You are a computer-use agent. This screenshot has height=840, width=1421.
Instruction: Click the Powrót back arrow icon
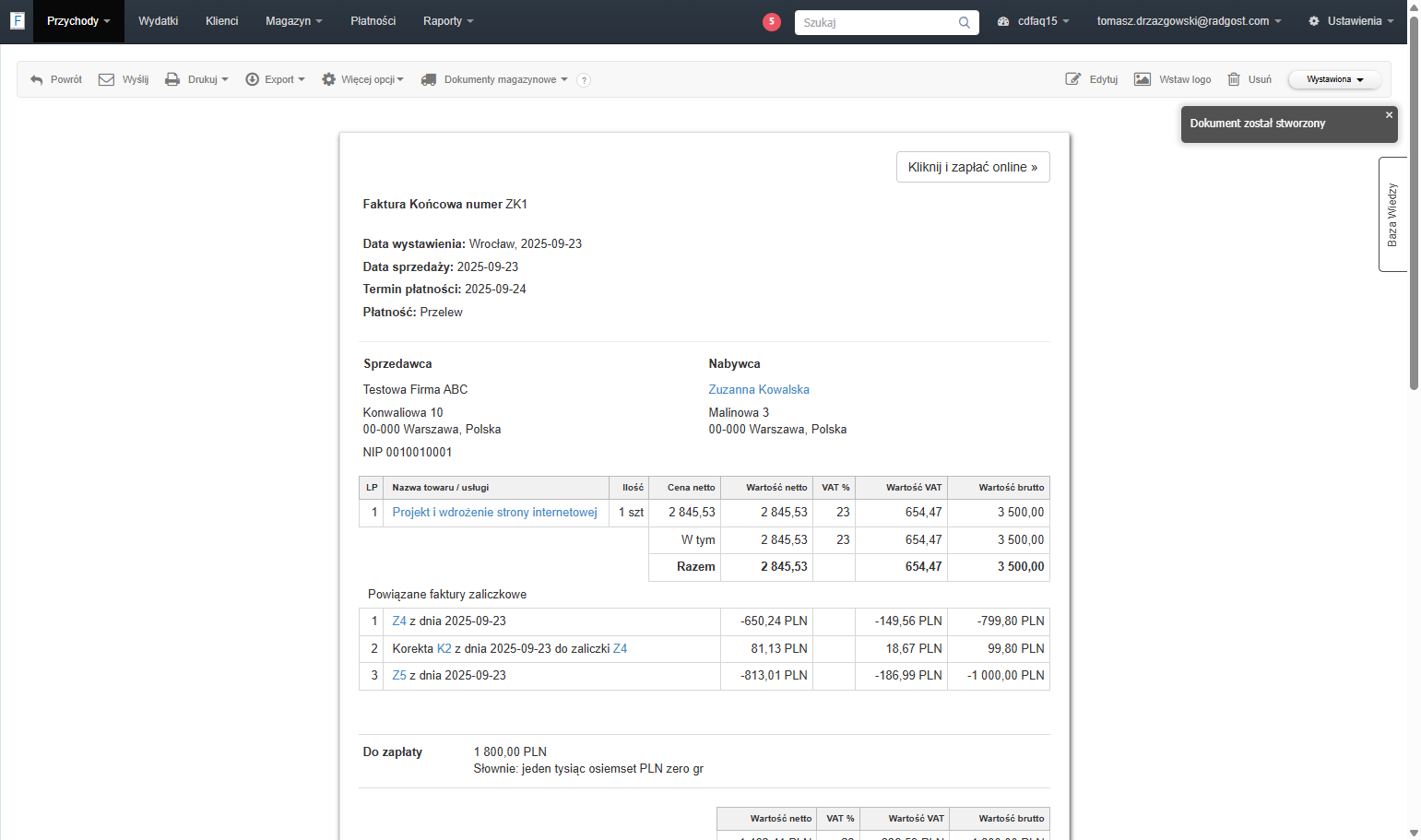pos(37,80)
